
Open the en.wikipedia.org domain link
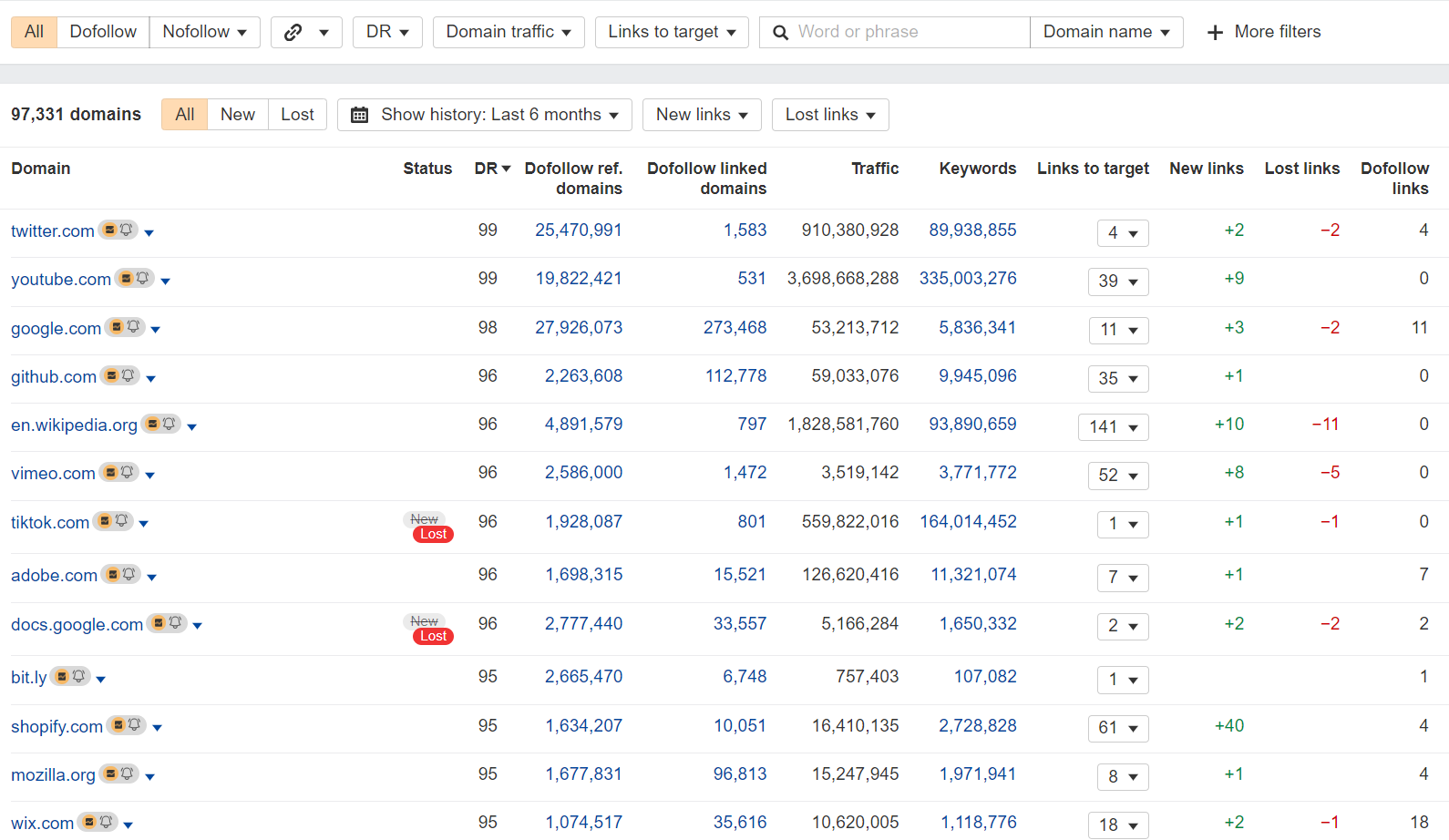(74, 425)
